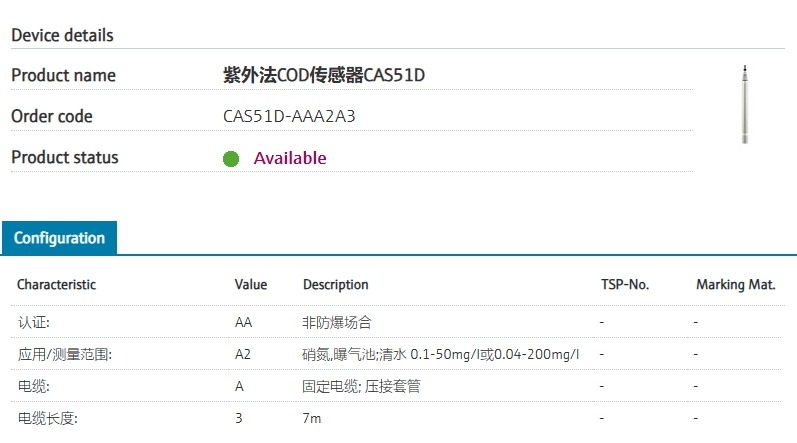
Task: Select the order code CAS51D-AAA2A3 text
Action: point(289,116)
